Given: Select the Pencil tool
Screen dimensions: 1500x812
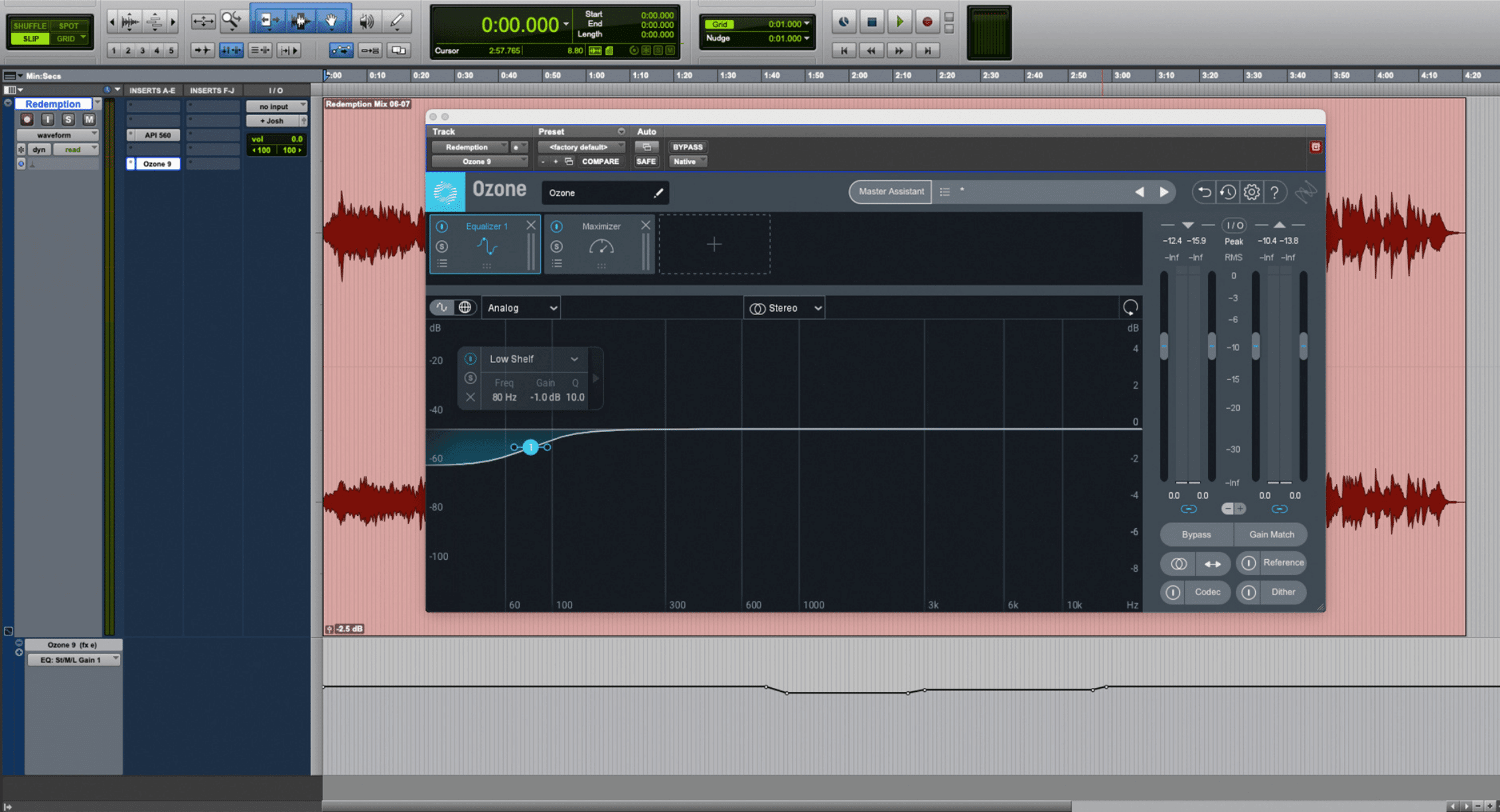Looking at the screenshot, I should 397,21.
